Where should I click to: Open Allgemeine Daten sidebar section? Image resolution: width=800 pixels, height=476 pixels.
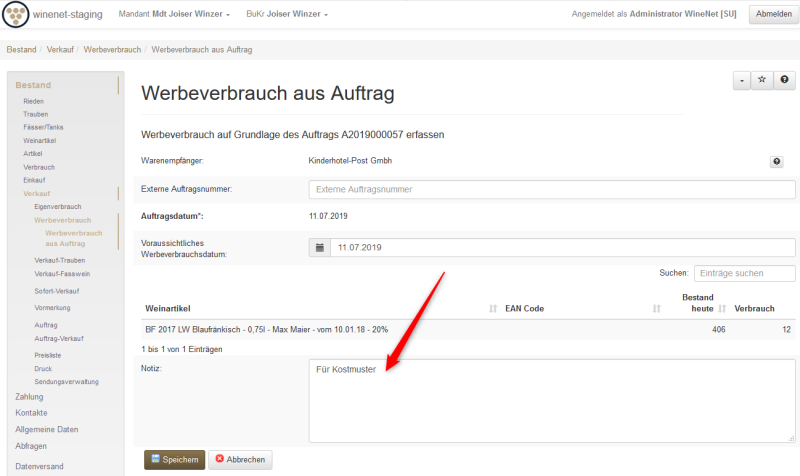(46, 430)
